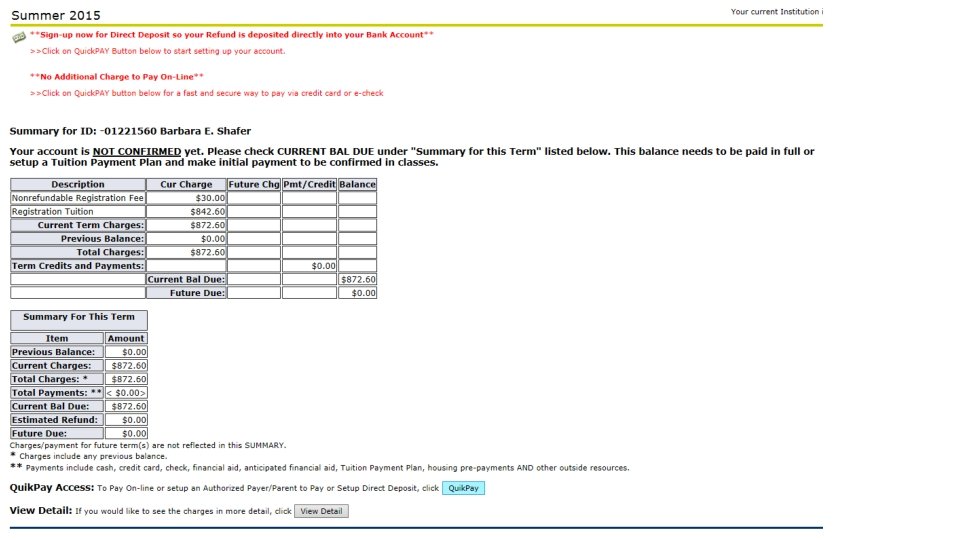The height and width of the screenshot is (540, 960).
Task: Click 'Future Due:' in term summary
Action: coord(57,433)
